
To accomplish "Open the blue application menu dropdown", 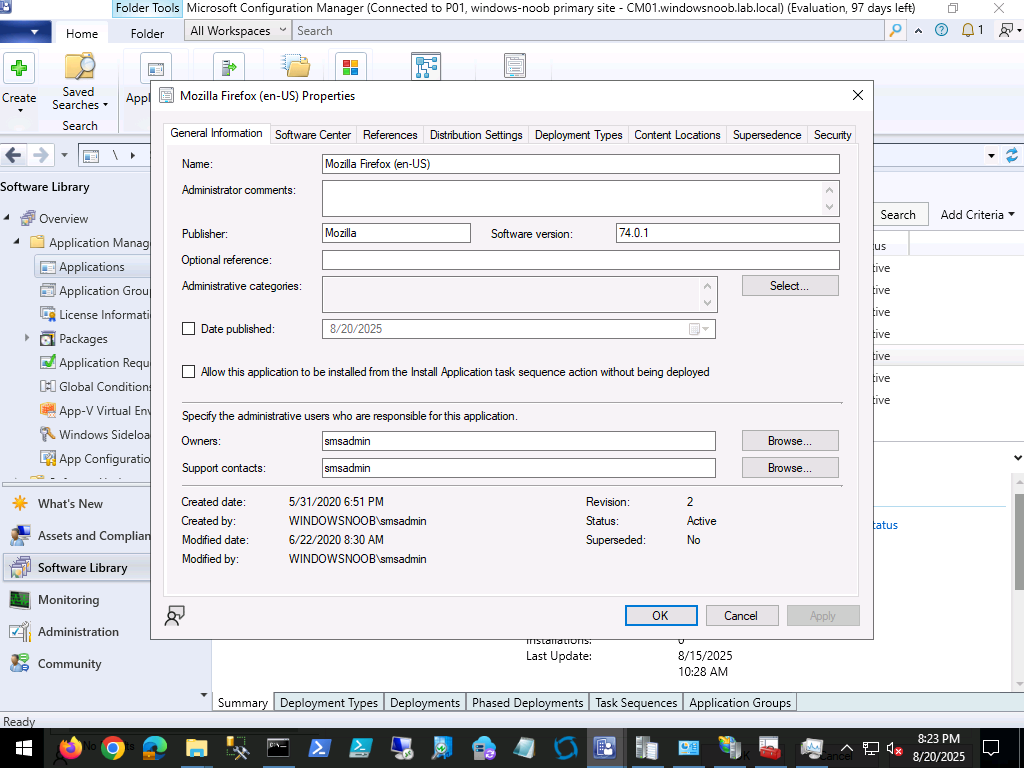I will (24, 31).
